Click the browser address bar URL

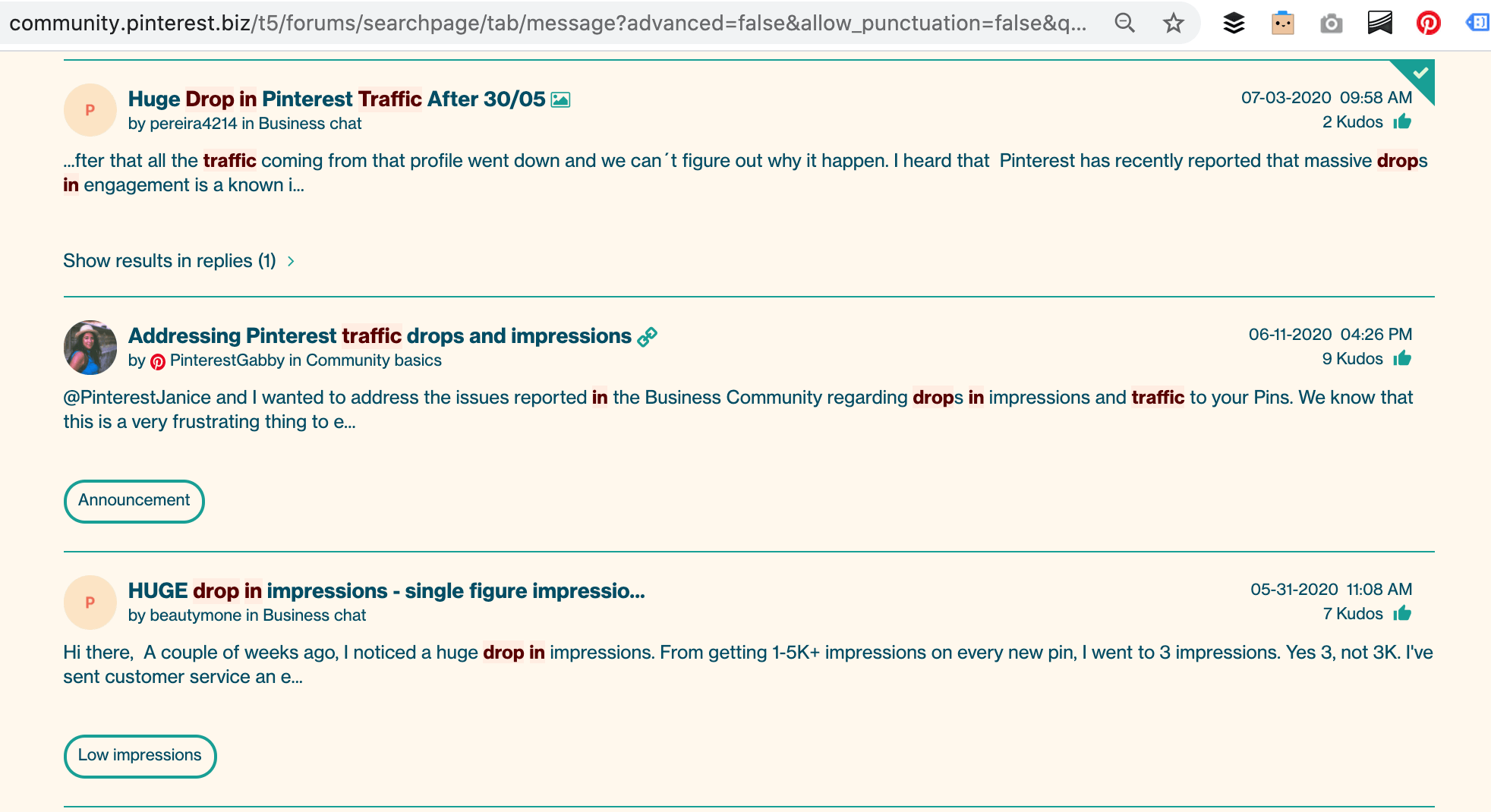click(547, 23)
